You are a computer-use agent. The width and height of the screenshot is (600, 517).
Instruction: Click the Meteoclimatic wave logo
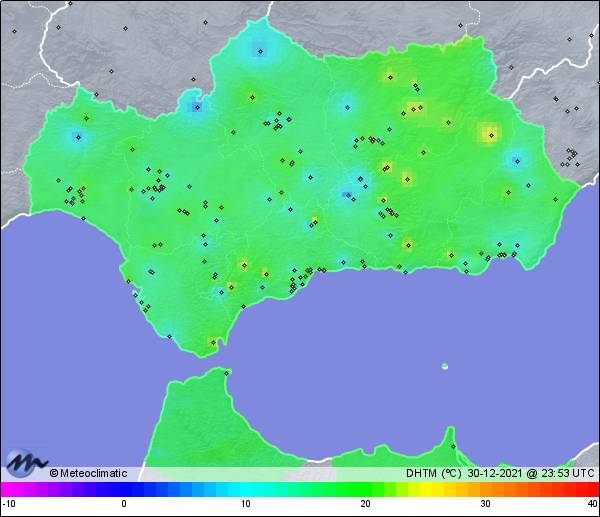pos(26,463)
